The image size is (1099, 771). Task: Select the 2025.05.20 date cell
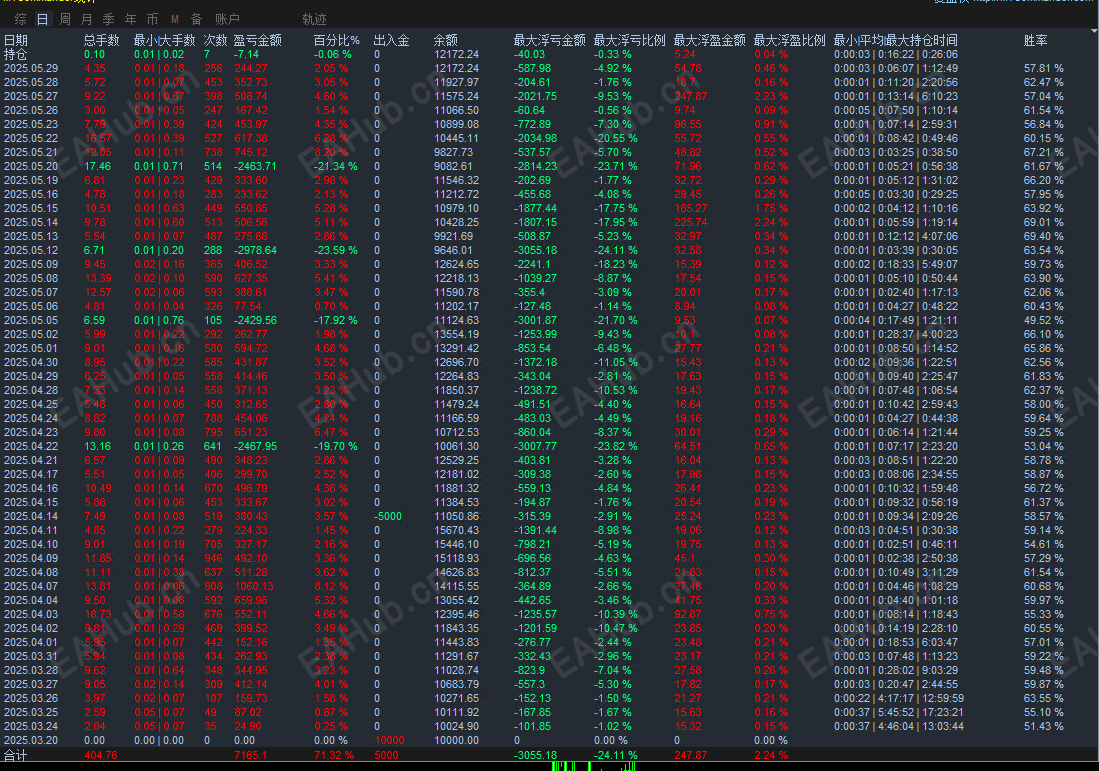click(31, 167)
